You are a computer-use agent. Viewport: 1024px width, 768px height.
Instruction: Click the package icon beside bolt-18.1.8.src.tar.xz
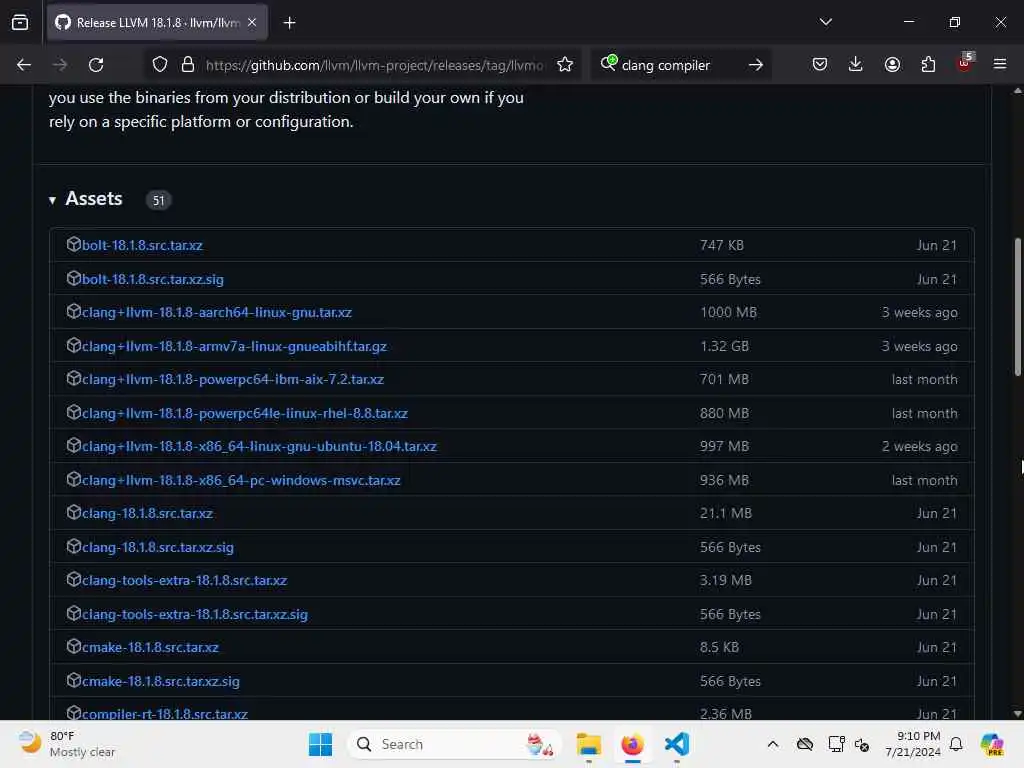click(74, 244)
